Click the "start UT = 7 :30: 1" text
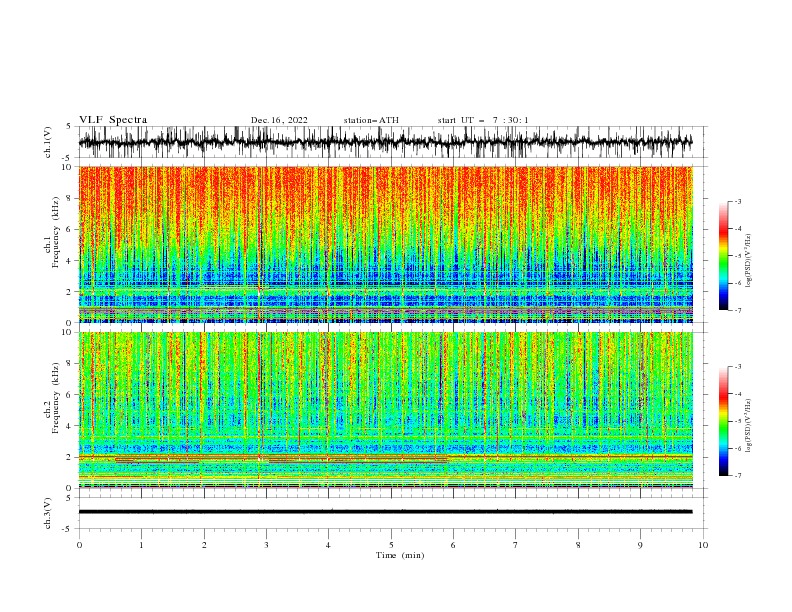This screenshot has width=792, height=612. tap(483, 120)
